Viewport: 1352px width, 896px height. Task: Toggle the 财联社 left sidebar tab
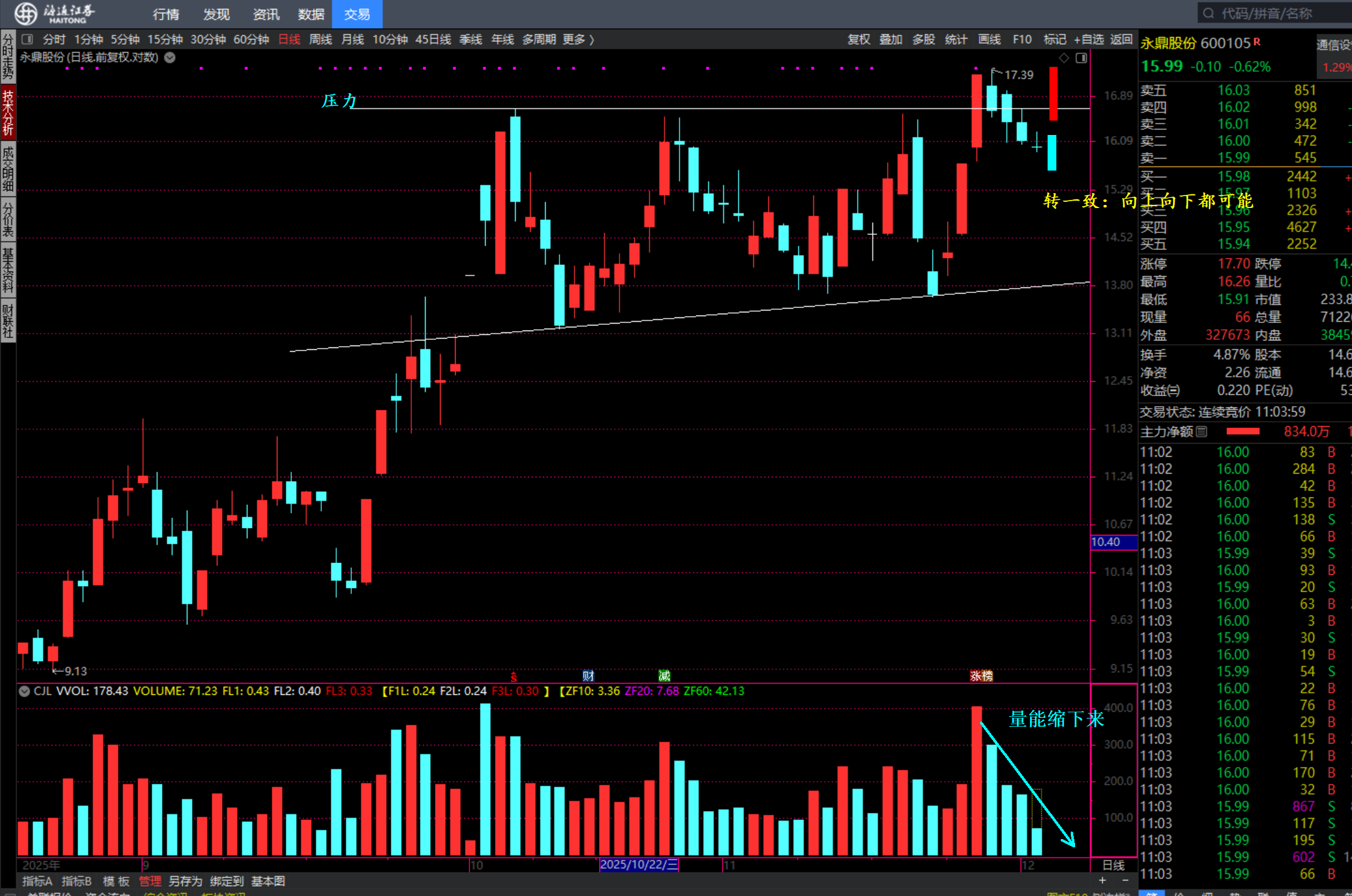pos(8,321)
